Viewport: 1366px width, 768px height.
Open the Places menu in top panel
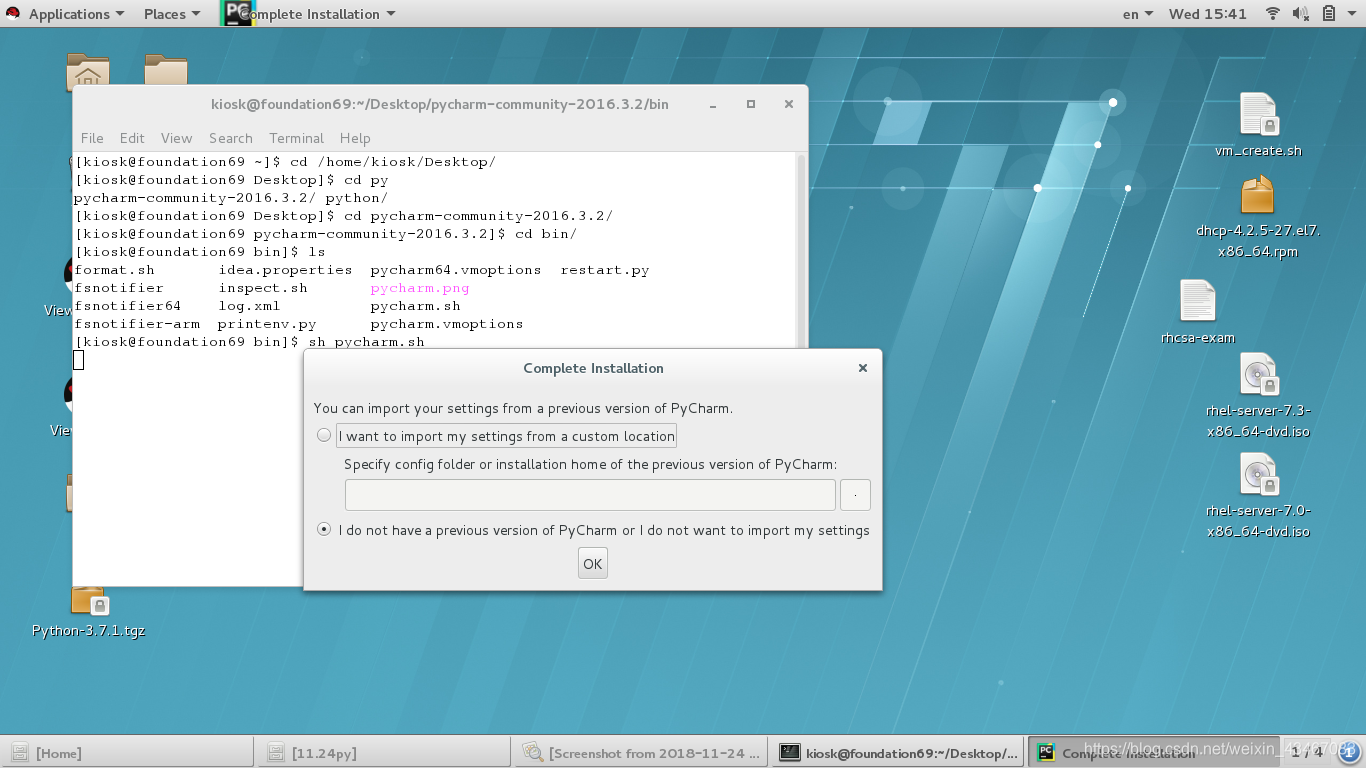click(x=171, y=14)
